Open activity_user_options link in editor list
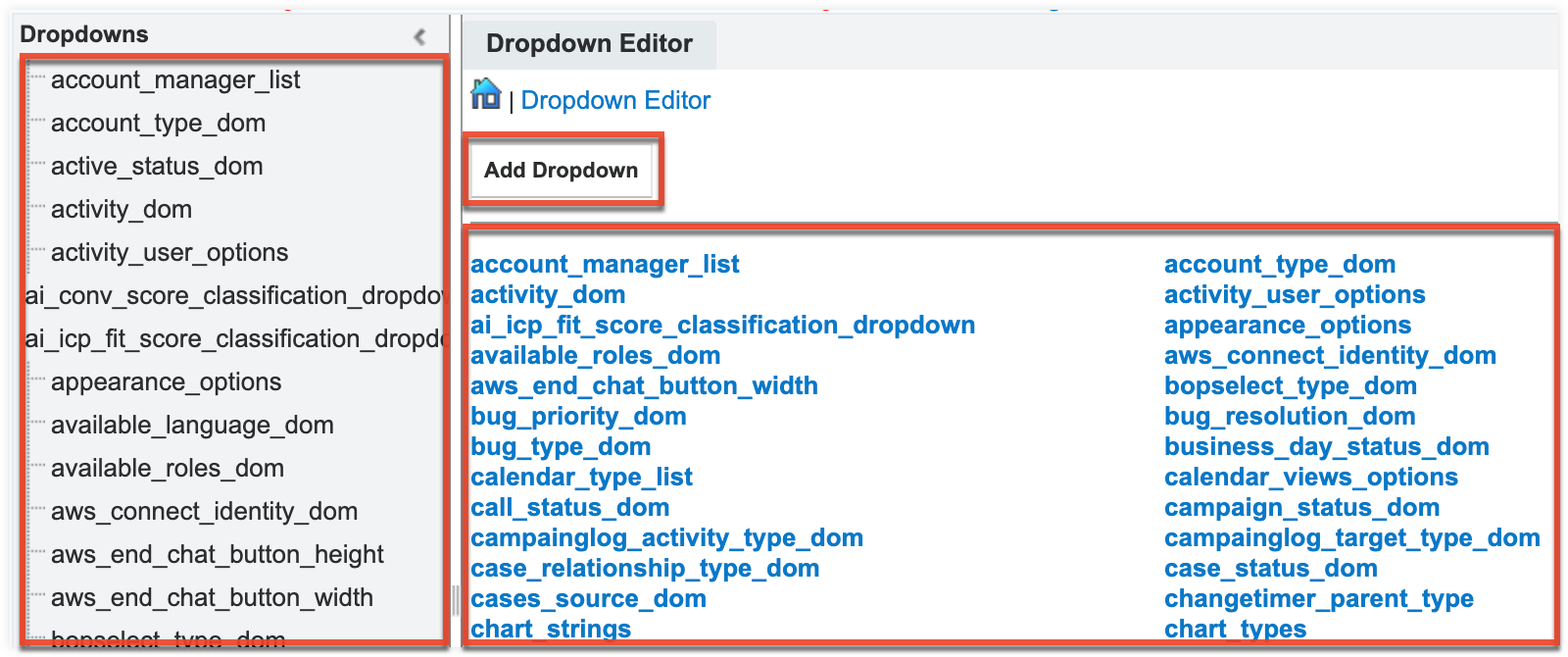The height and width of the screenshot is (657, 1568). pos(1295,295)
